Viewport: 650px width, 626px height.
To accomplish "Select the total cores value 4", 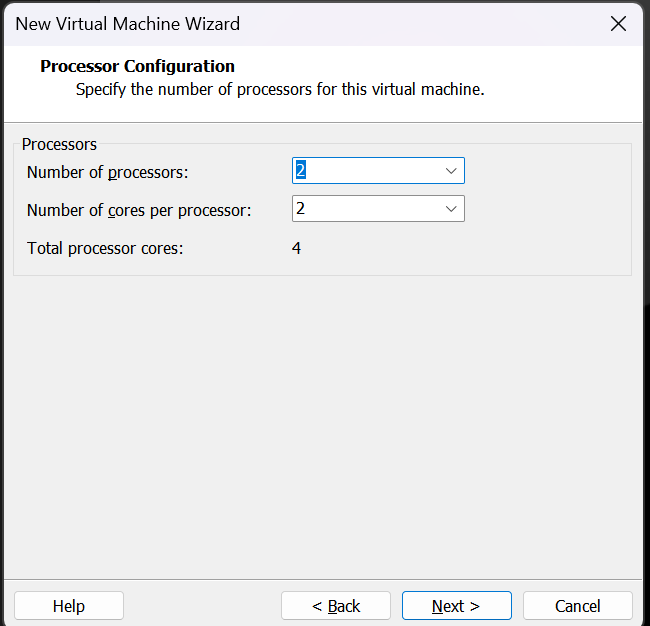I will click(x=296, y=248).
